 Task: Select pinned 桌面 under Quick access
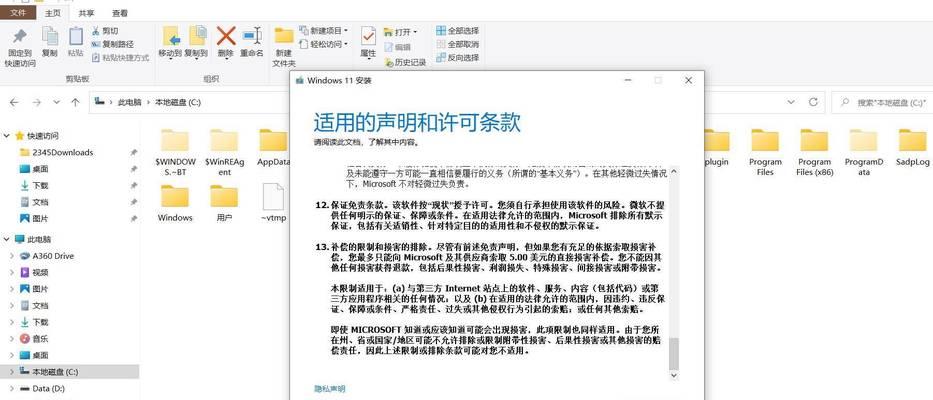click(40, 169)
